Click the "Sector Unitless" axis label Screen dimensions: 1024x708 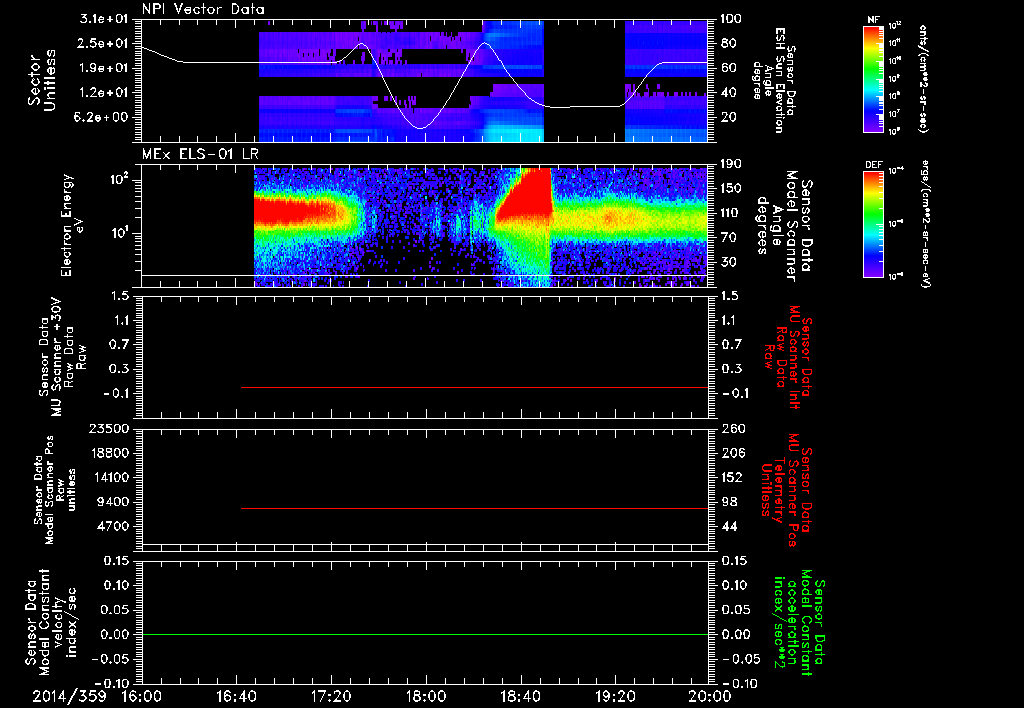[x=42, y=80]
